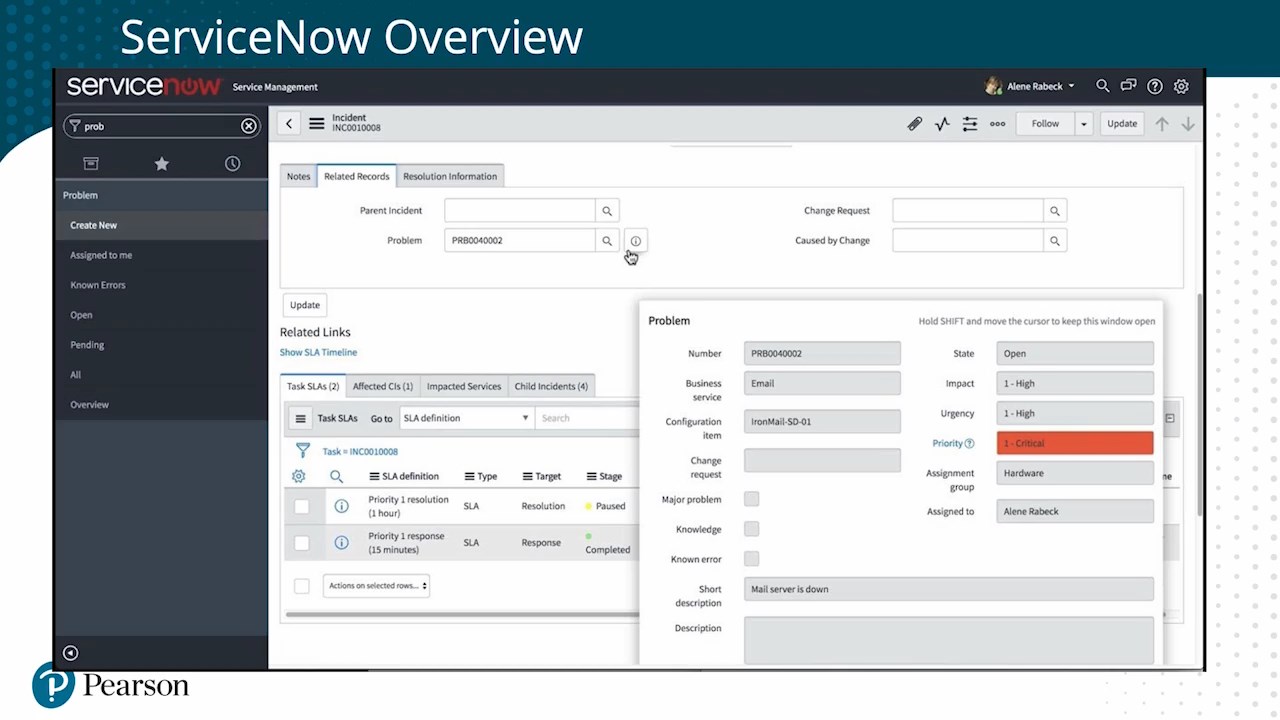Viewport: 1280px width, 720px height.
Task: Look up Parent Incident with magnifier
Action: tap(607, 211)
